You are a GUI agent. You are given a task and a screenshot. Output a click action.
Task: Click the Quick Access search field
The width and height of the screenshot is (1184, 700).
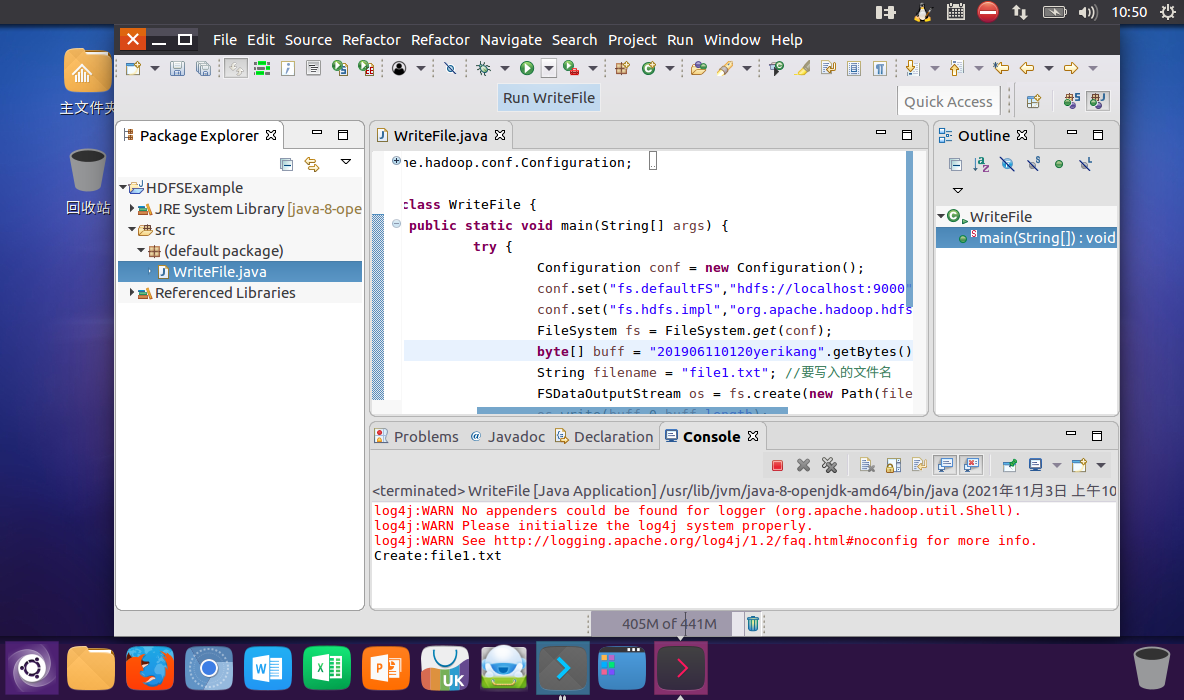[948, 101]
